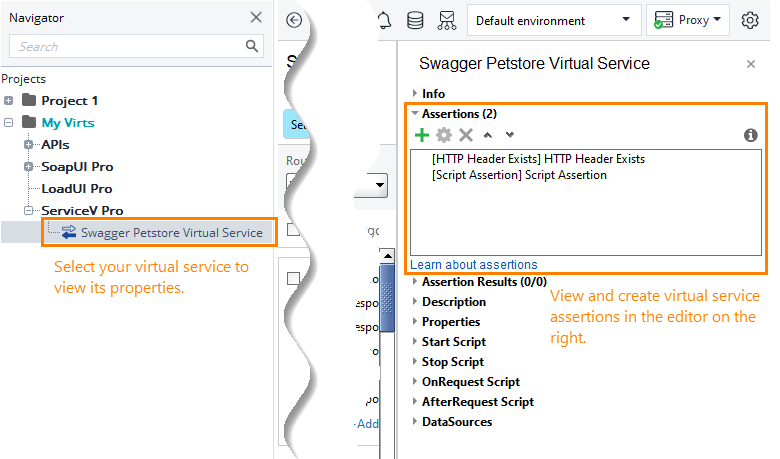Select the HTTP Header Exists assertion
The width and height of the screenshot is (780, 459).
click(538, 159)
